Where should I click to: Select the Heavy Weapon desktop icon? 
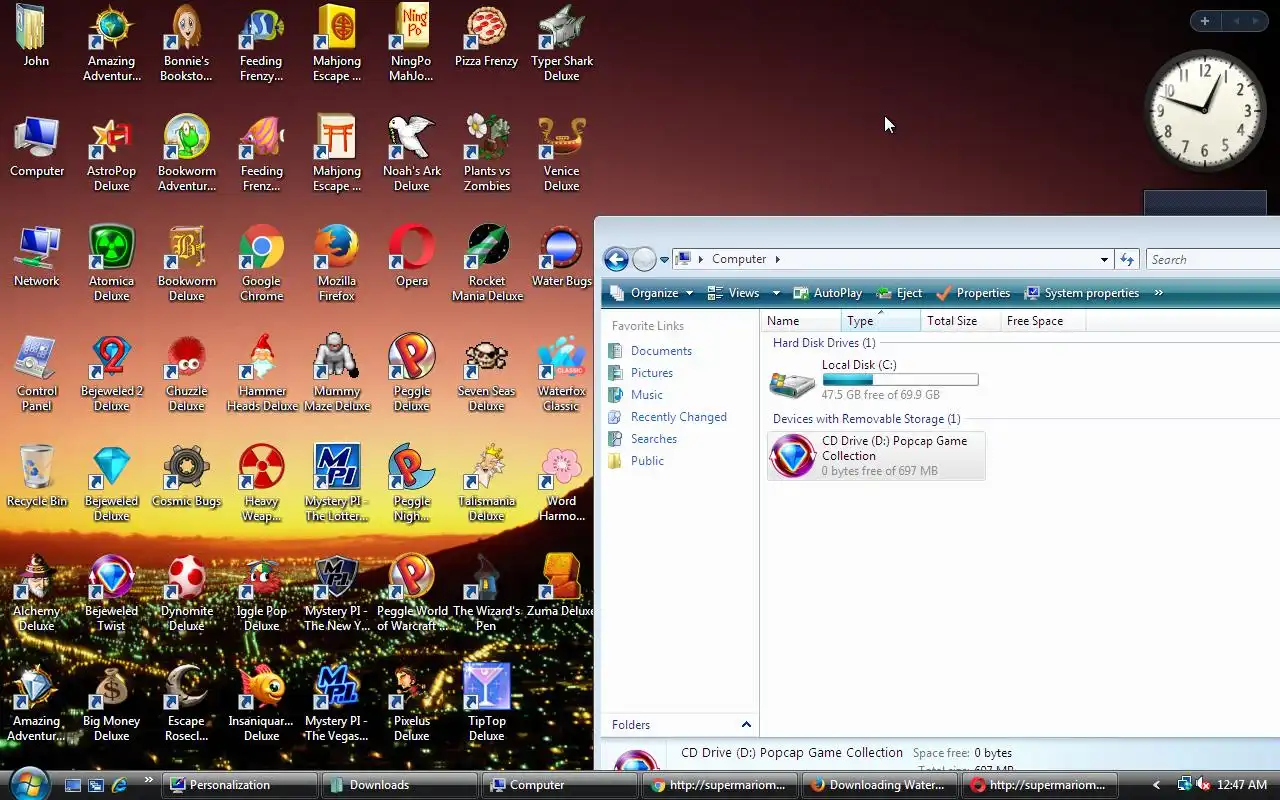point(262,482)
